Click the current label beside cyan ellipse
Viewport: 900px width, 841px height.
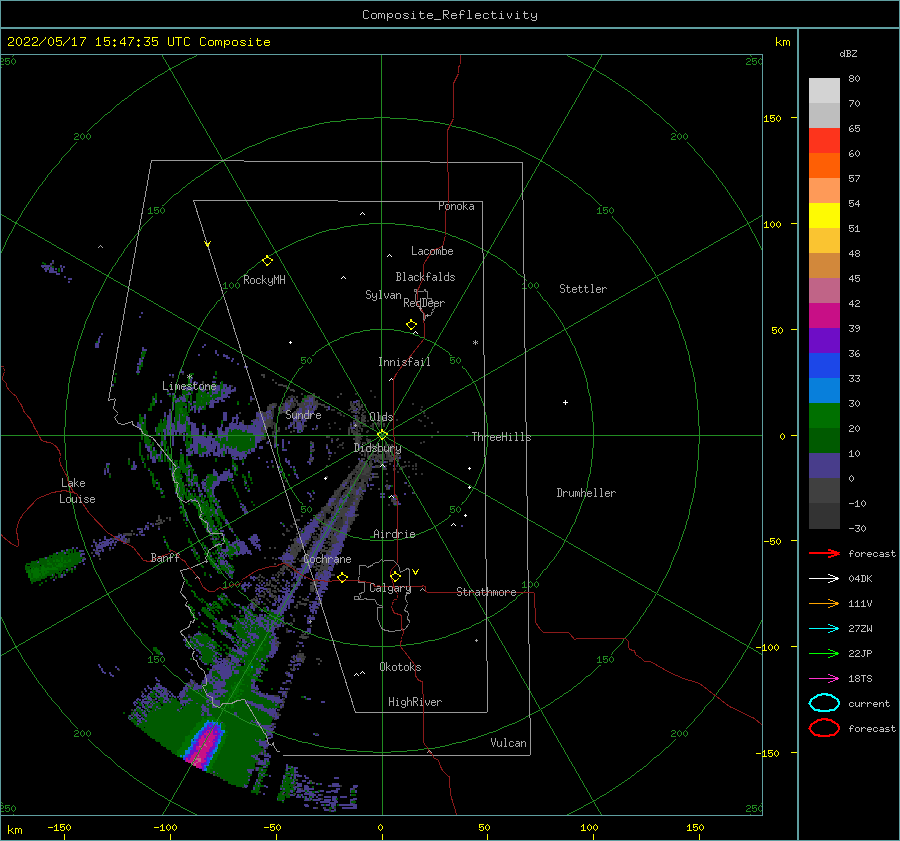coord(868,703)
